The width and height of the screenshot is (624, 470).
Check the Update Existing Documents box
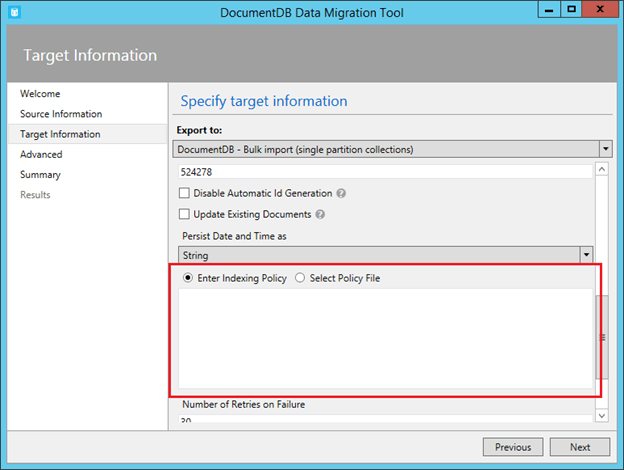pos(184,214)
